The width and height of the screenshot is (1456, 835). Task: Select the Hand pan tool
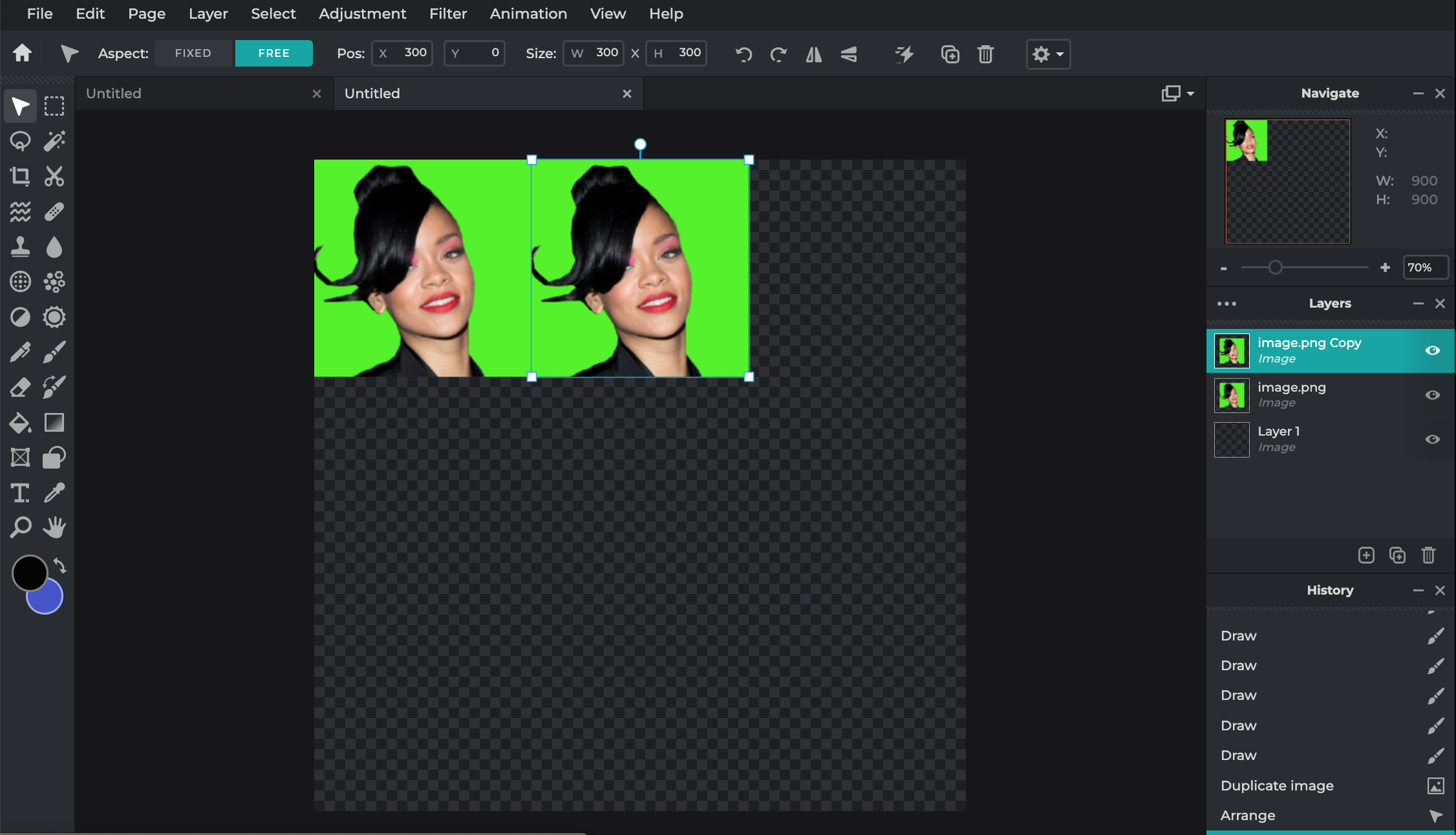[x=54, y=528]
